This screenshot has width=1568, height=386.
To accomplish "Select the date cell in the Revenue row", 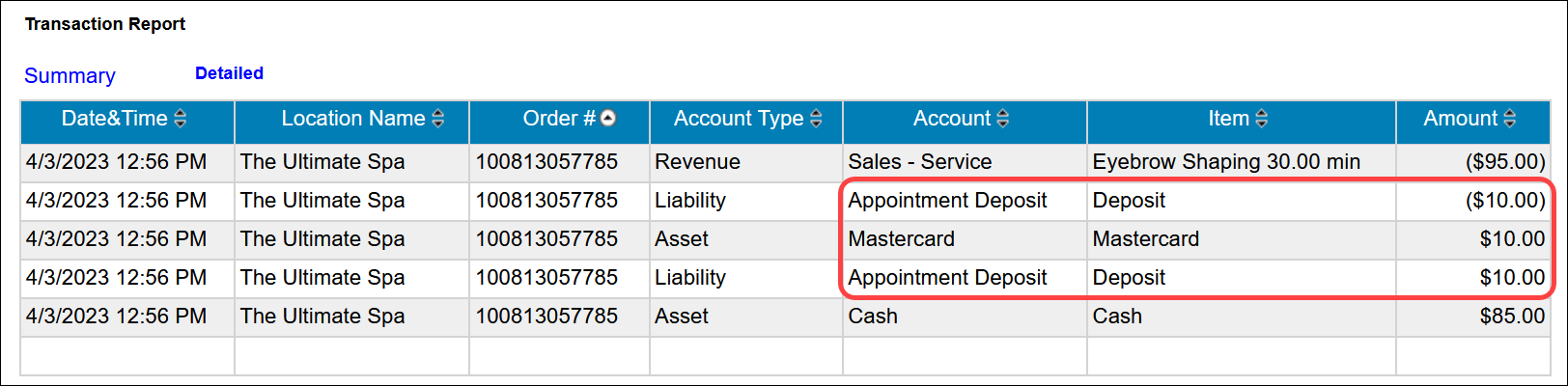I will click(x=127, y=162).
